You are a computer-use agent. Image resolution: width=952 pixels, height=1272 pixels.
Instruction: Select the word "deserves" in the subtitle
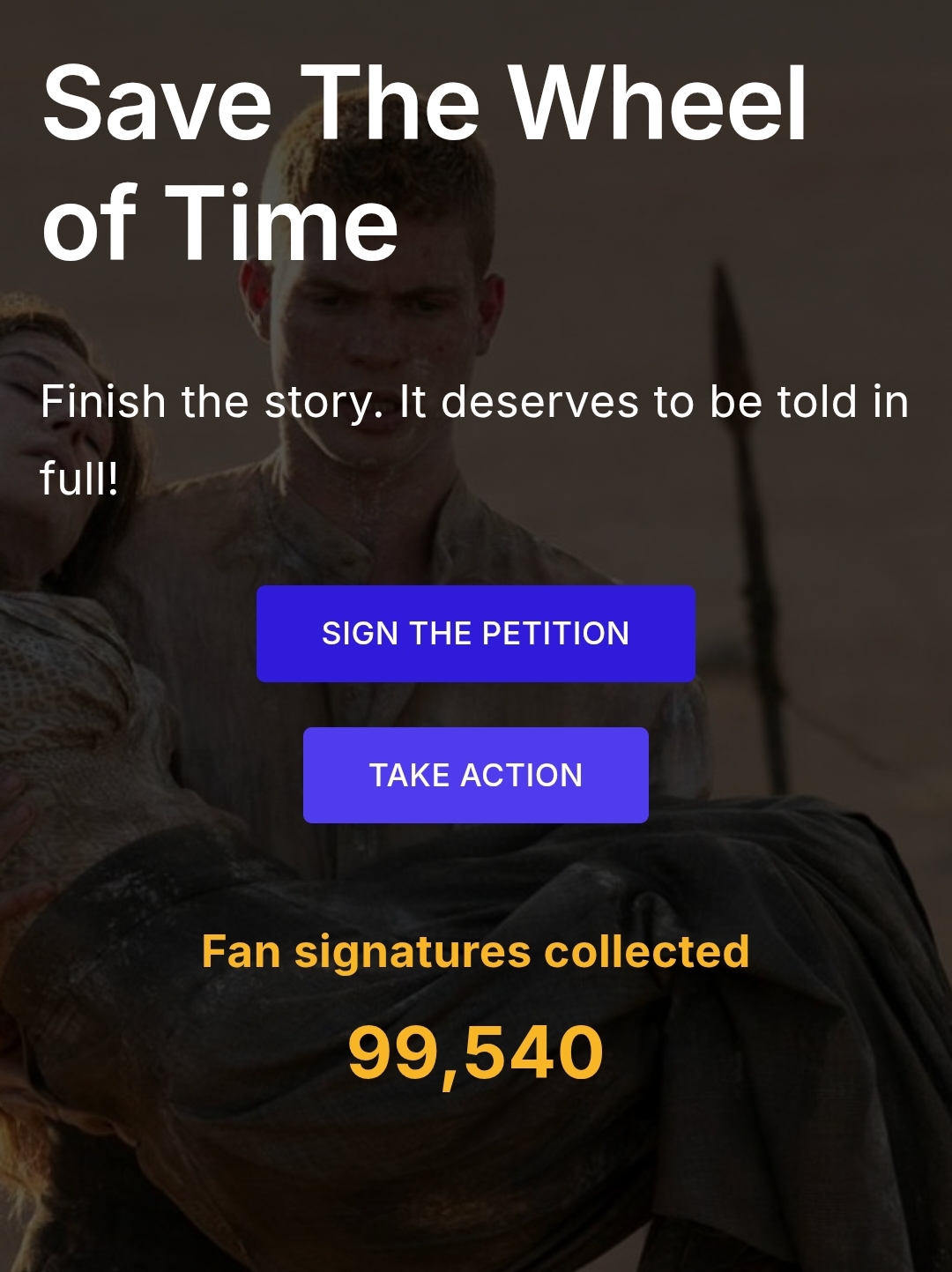point(539,403)
